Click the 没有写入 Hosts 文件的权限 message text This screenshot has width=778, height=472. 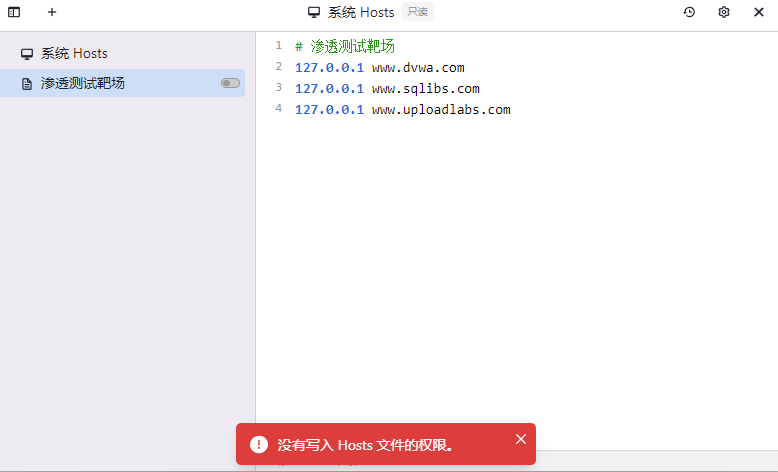tap(365, 445)
